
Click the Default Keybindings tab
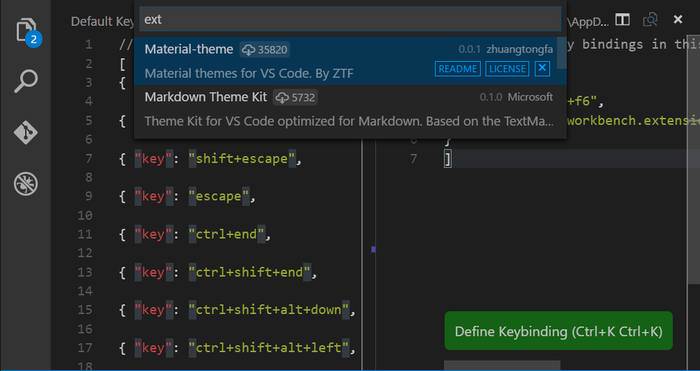tap(103, 21)
